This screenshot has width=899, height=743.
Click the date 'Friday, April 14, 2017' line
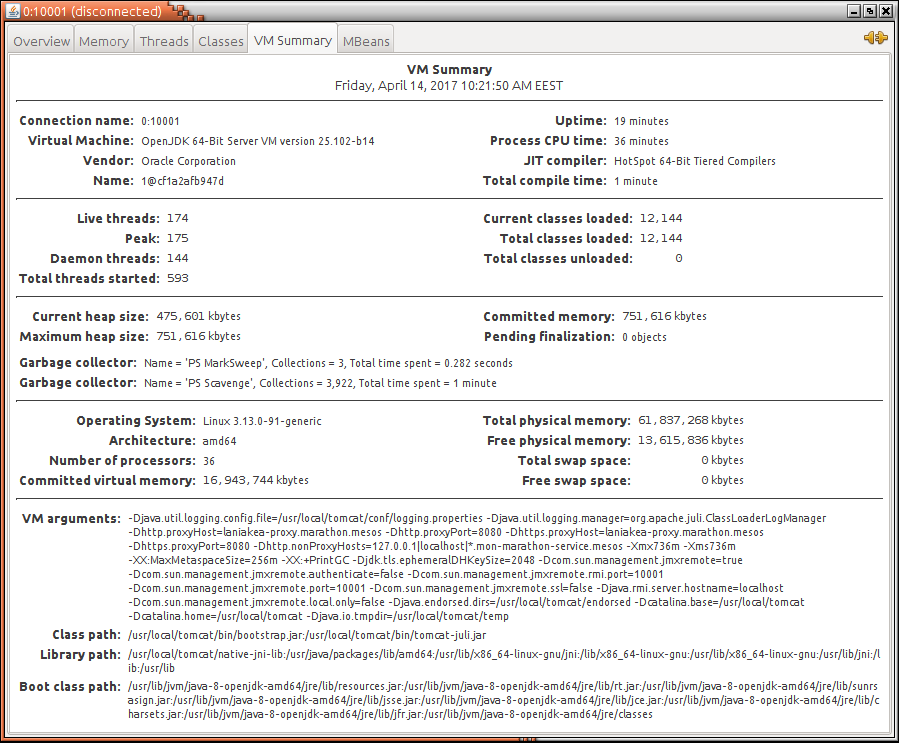449,85
